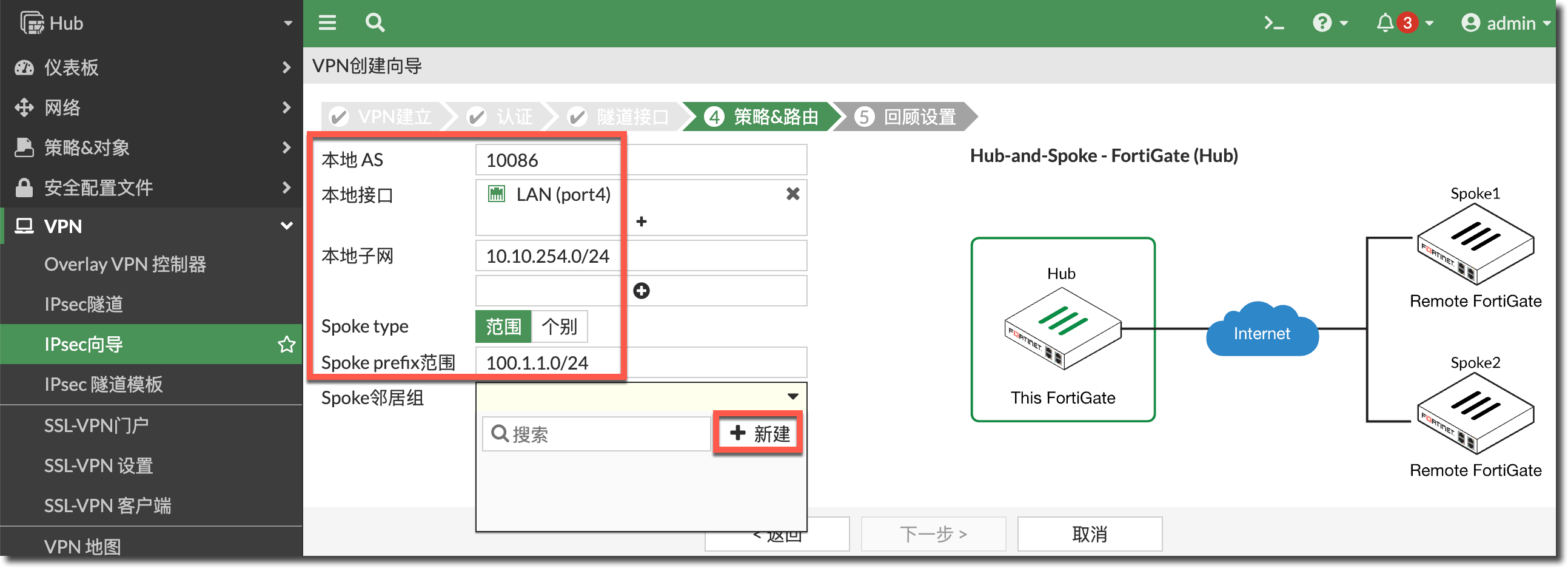Toggle the hamburger menu icon
This screenshot has height=568, width=1568.
click(x=327, y=23)
